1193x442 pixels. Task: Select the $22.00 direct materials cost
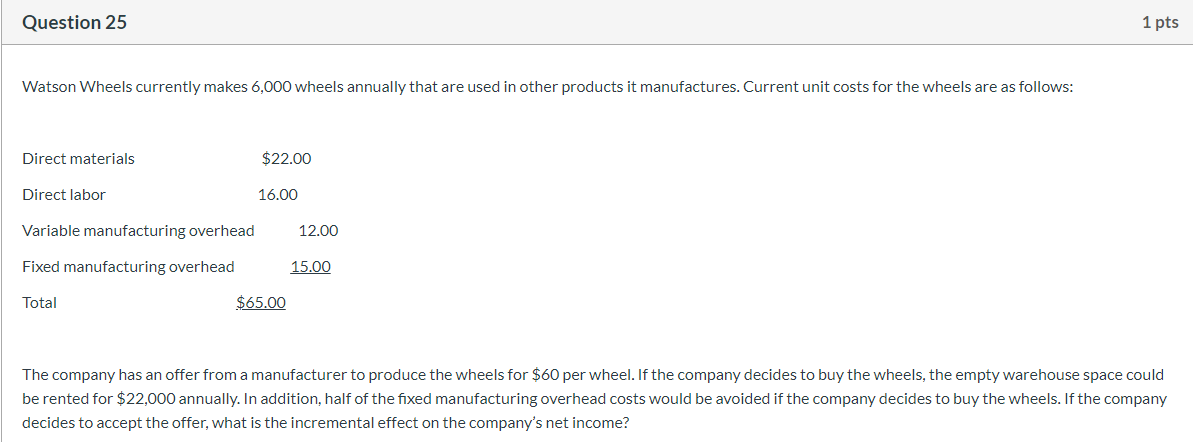(x=286, y=159)
